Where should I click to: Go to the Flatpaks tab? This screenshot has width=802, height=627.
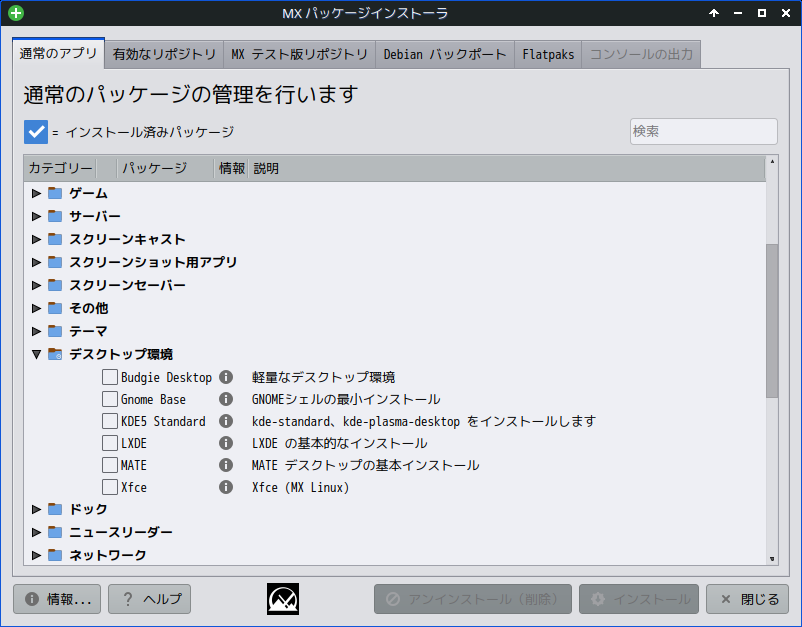(x=548, y=54)
